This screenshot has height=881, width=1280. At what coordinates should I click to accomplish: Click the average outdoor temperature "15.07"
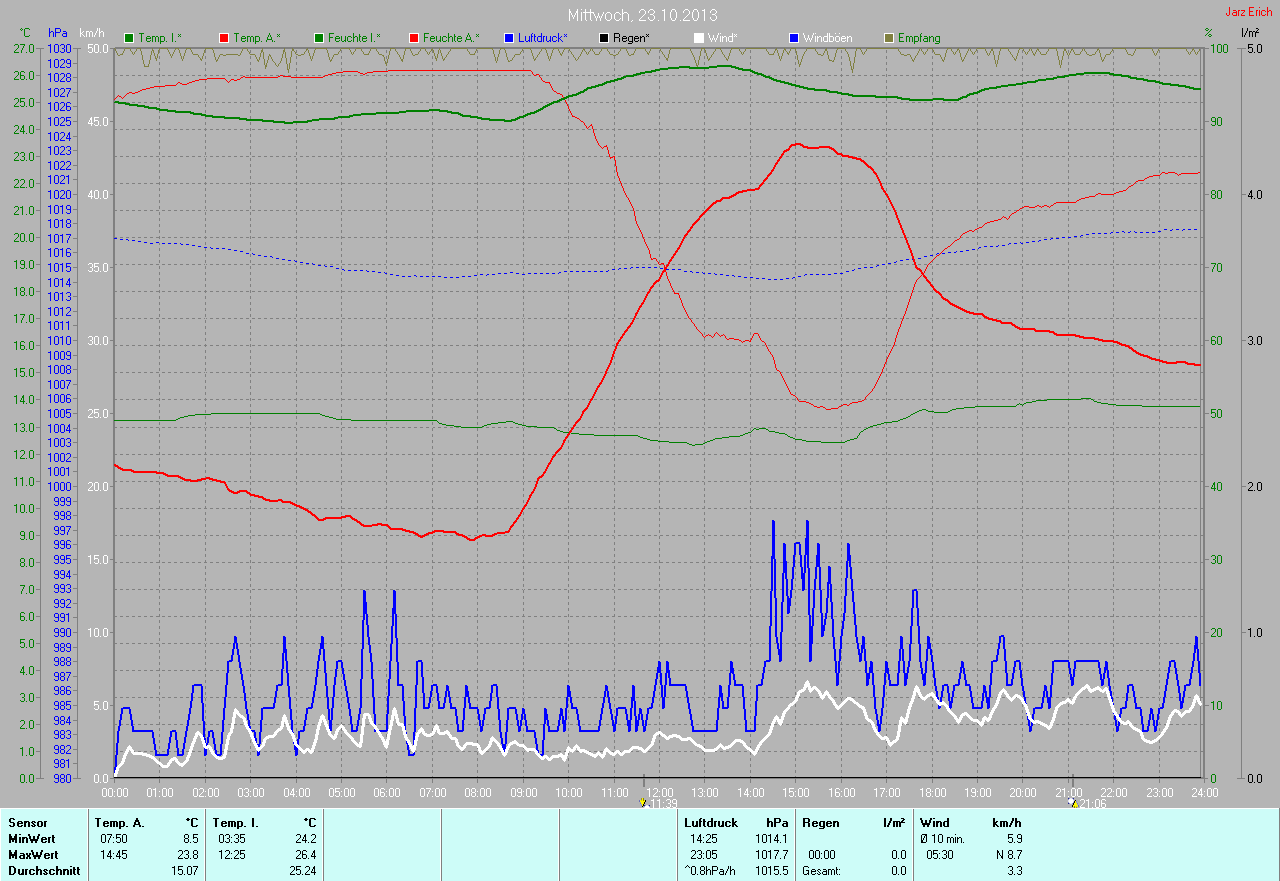[185, 871]
